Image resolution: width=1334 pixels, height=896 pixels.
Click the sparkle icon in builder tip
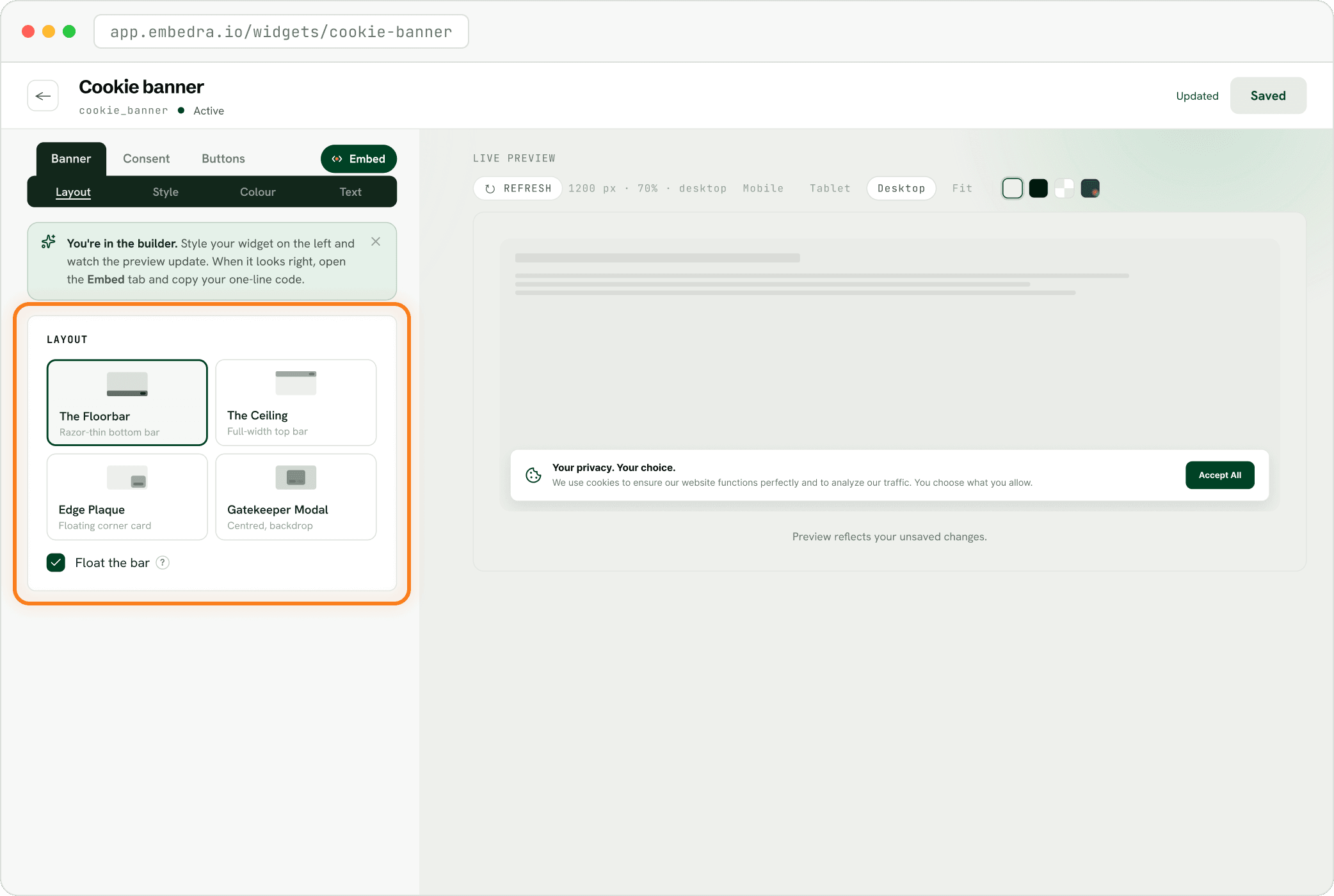coord(49,243)
